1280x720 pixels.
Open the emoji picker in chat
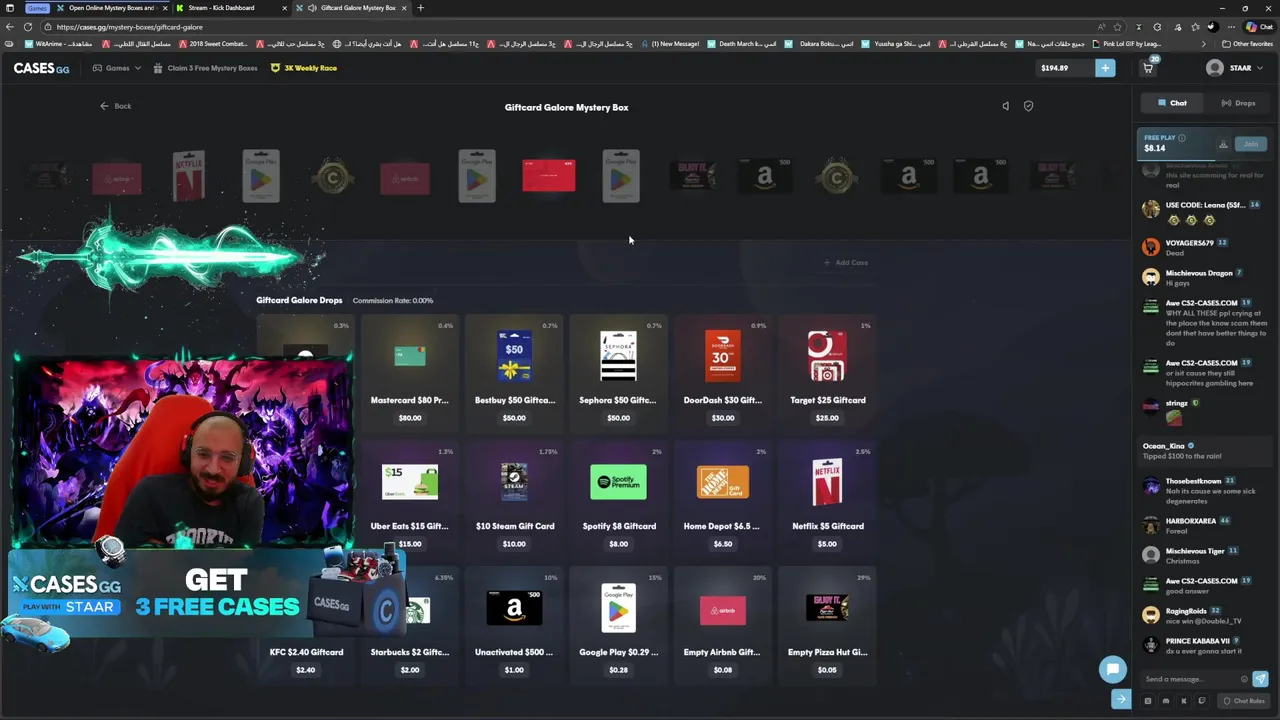[x=1244, y=679]
